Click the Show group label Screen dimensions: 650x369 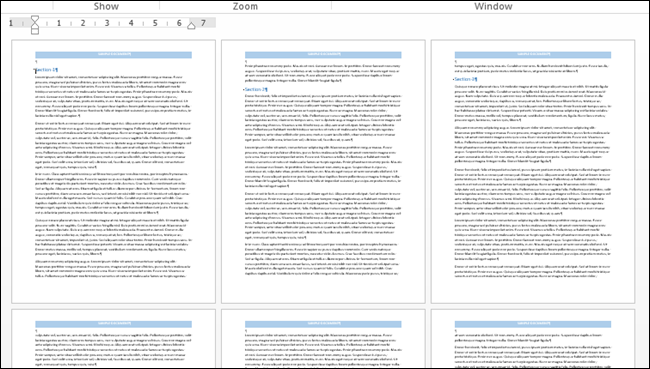click(x=106, y=6)
